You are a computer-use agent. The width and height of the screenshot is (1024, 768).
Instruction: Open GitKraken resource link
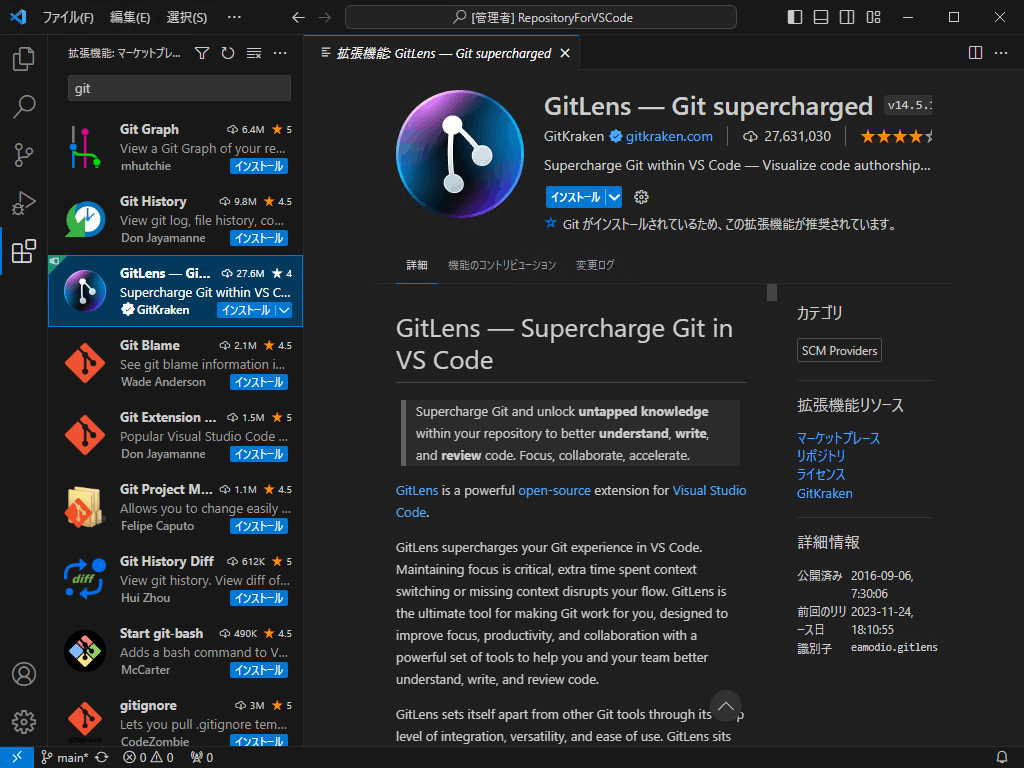coord(824,494)
